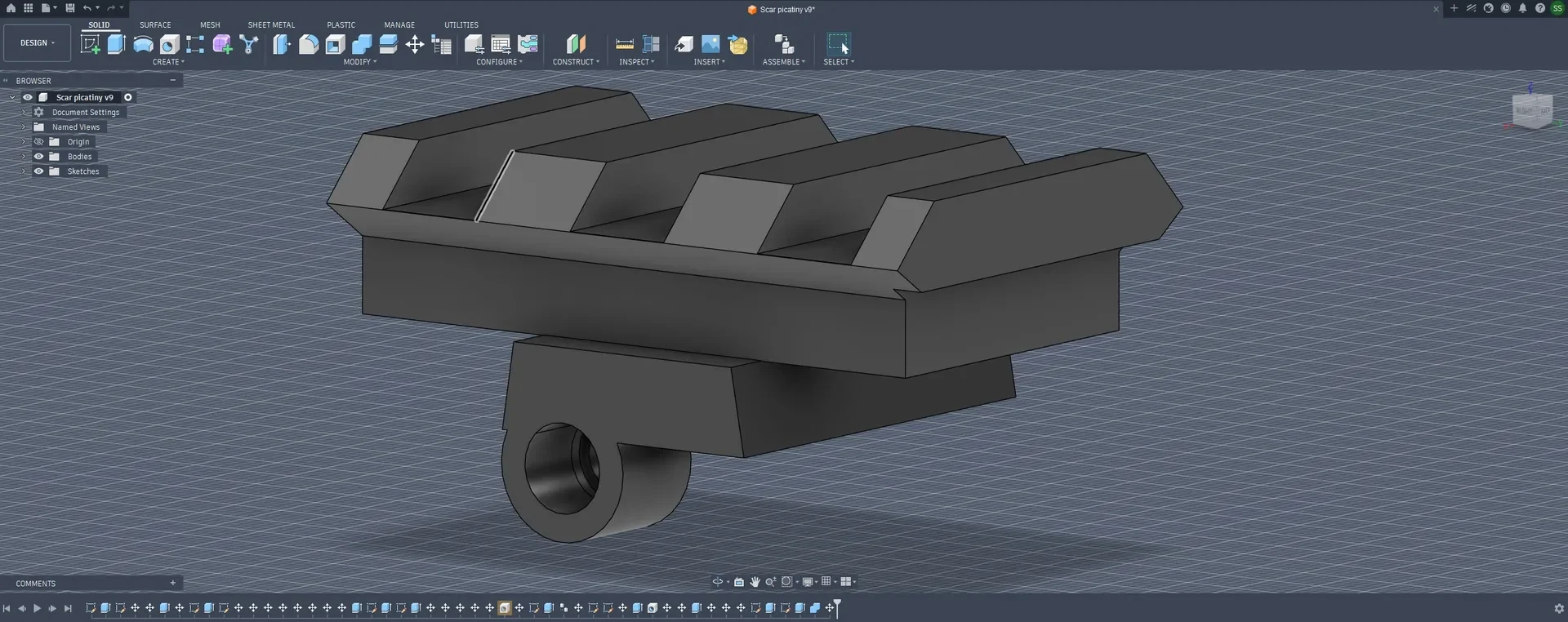
Task: Toggle visibility of Scar picatiny v9 component
Action: pyautogui.click(x=28, y=97)
